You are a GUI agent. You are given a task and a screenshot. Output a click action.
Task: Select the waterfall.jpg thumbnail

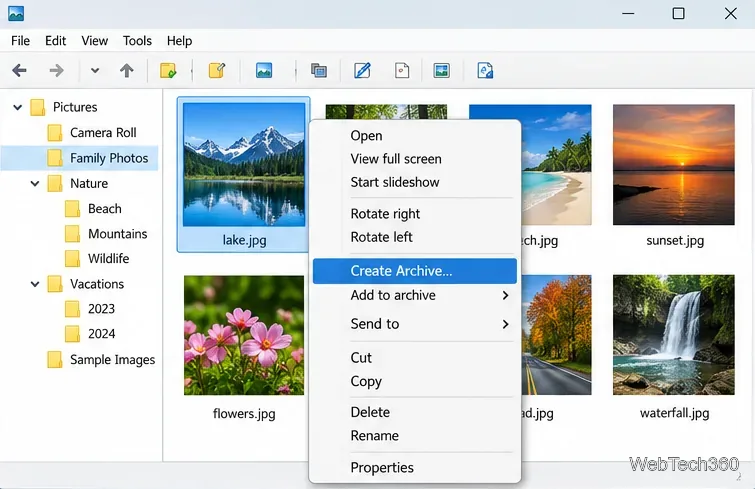pos(674,335)
